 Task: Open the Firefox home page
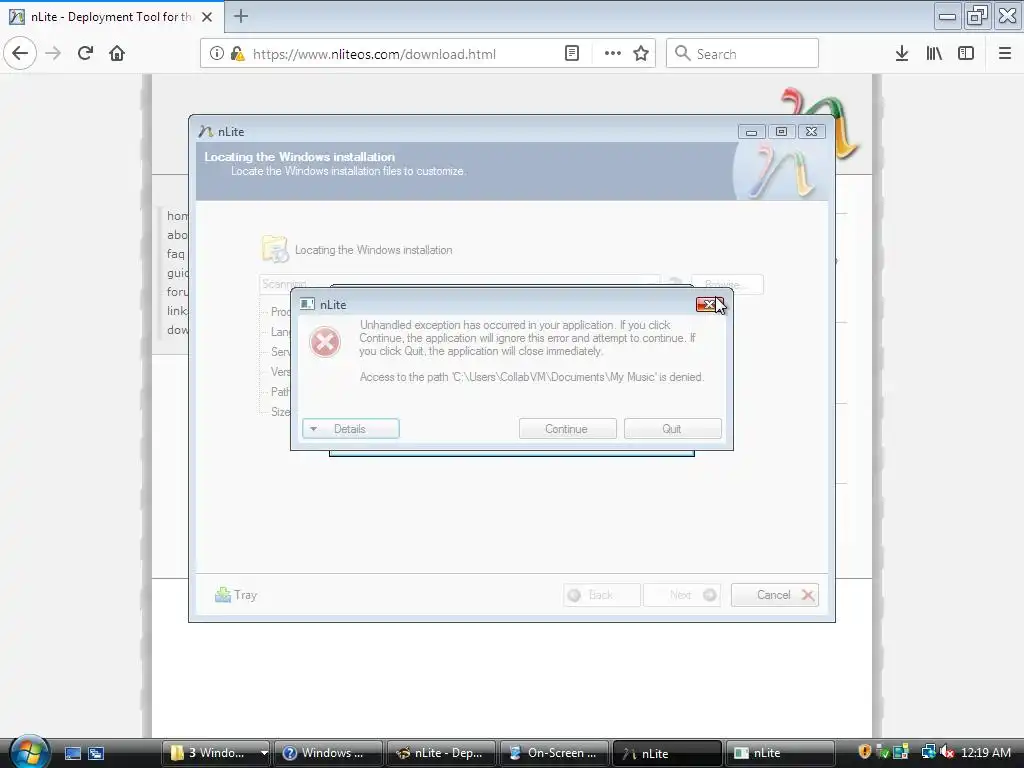(x=117, y=54)
